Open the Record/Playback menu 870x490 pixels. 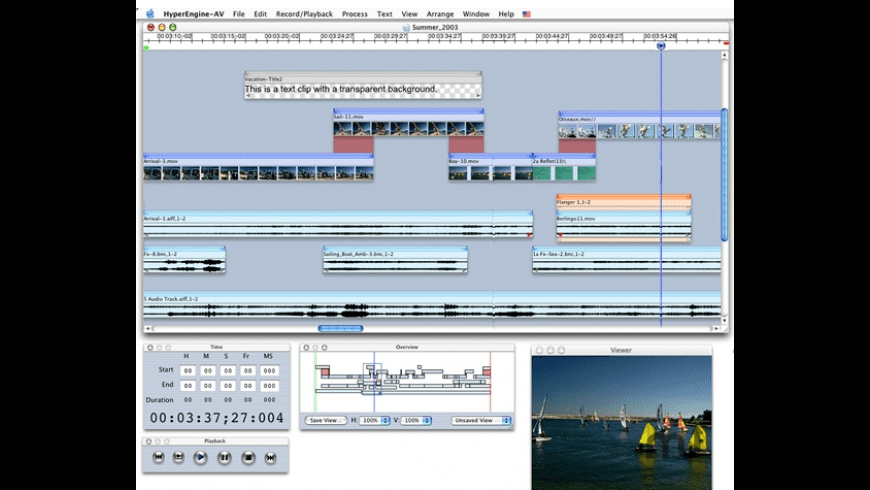(x=304, y=14)
